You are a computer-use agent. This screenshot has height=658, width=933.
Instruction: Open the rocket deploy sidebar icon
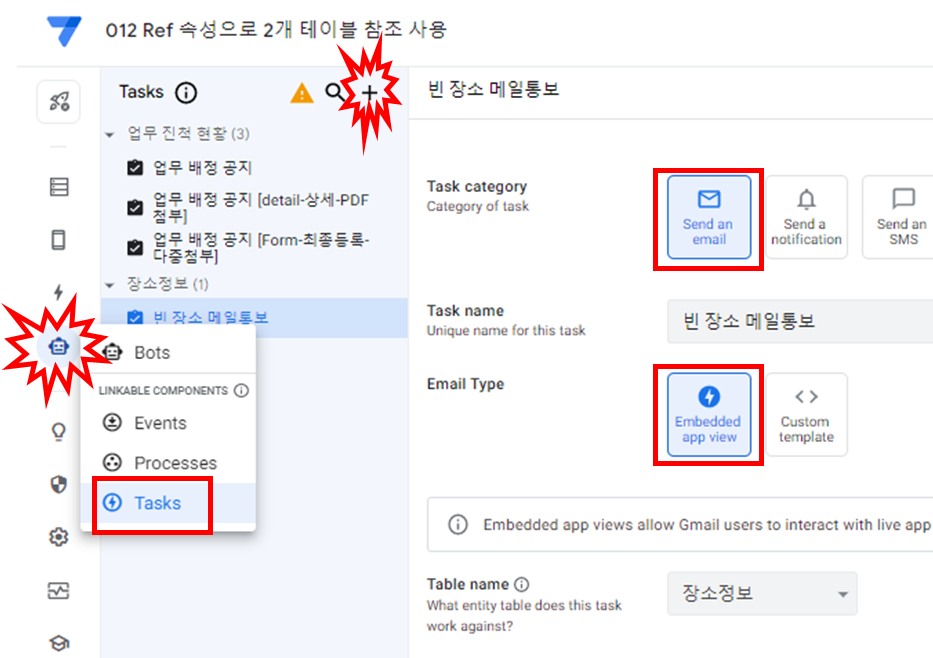pos(58,102)
